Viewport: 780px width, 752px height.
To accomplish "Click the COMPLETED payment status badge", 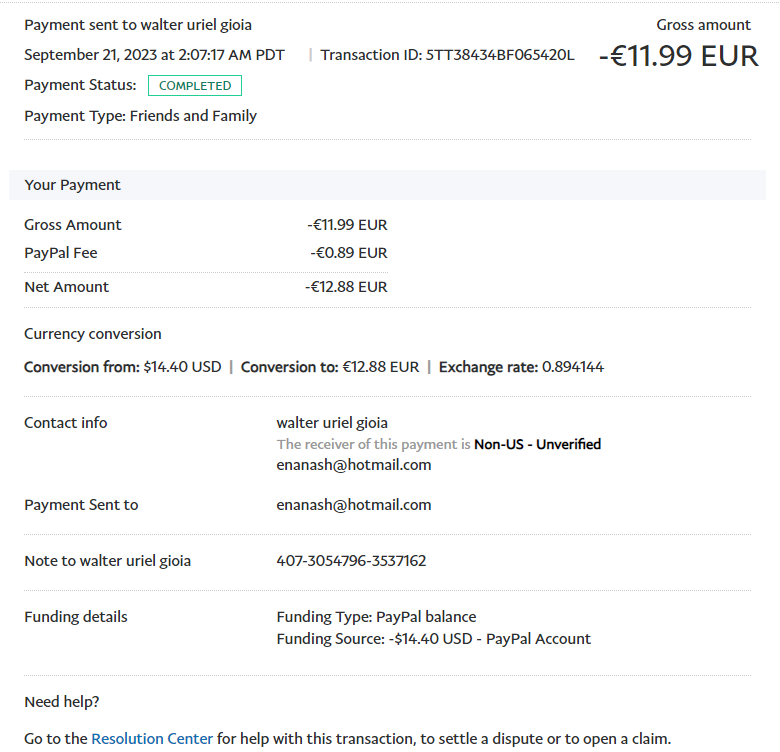I will click(x=195, y=86).
